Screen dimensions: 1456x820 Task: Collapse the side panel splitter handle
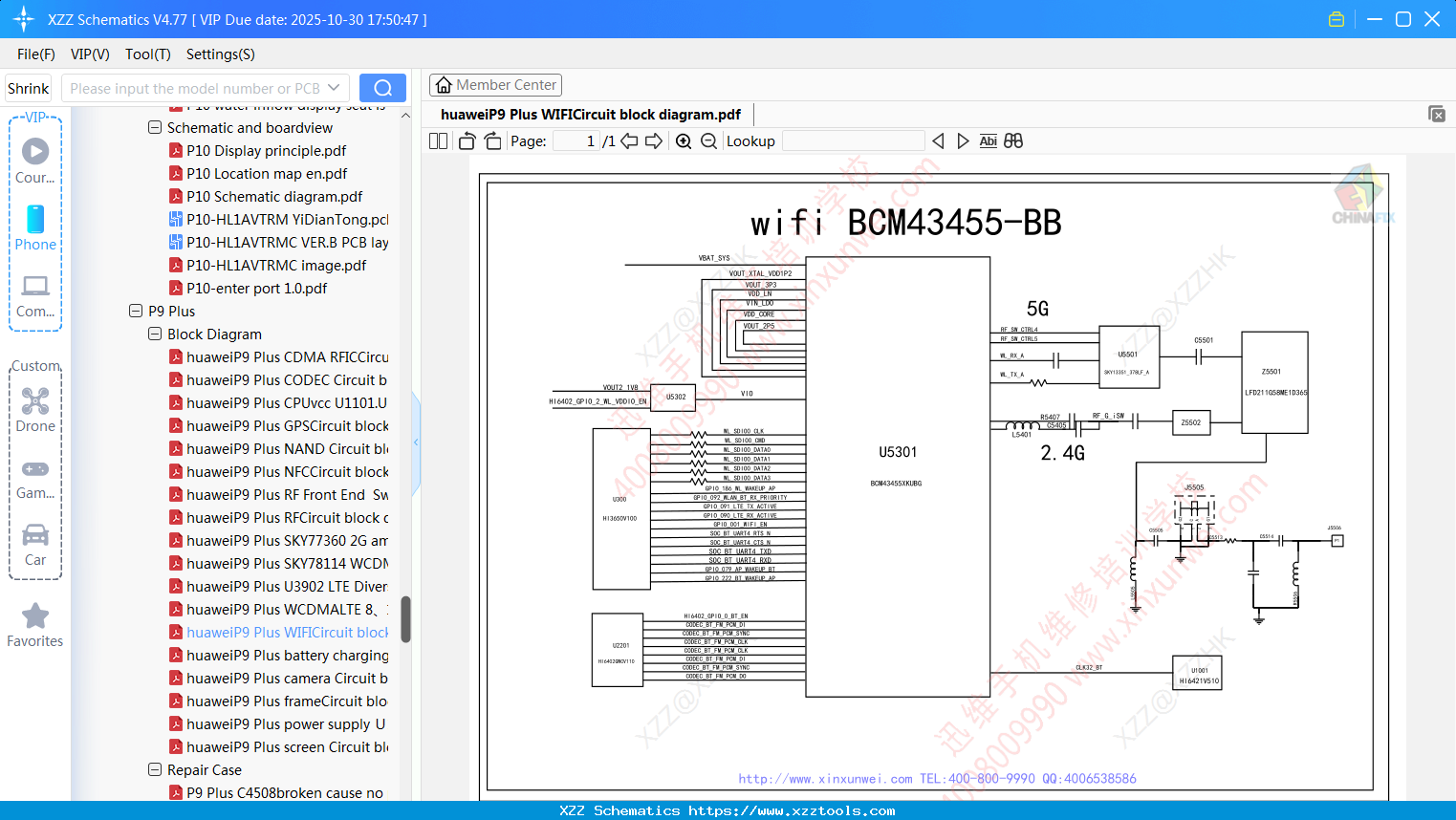(416, 442)
